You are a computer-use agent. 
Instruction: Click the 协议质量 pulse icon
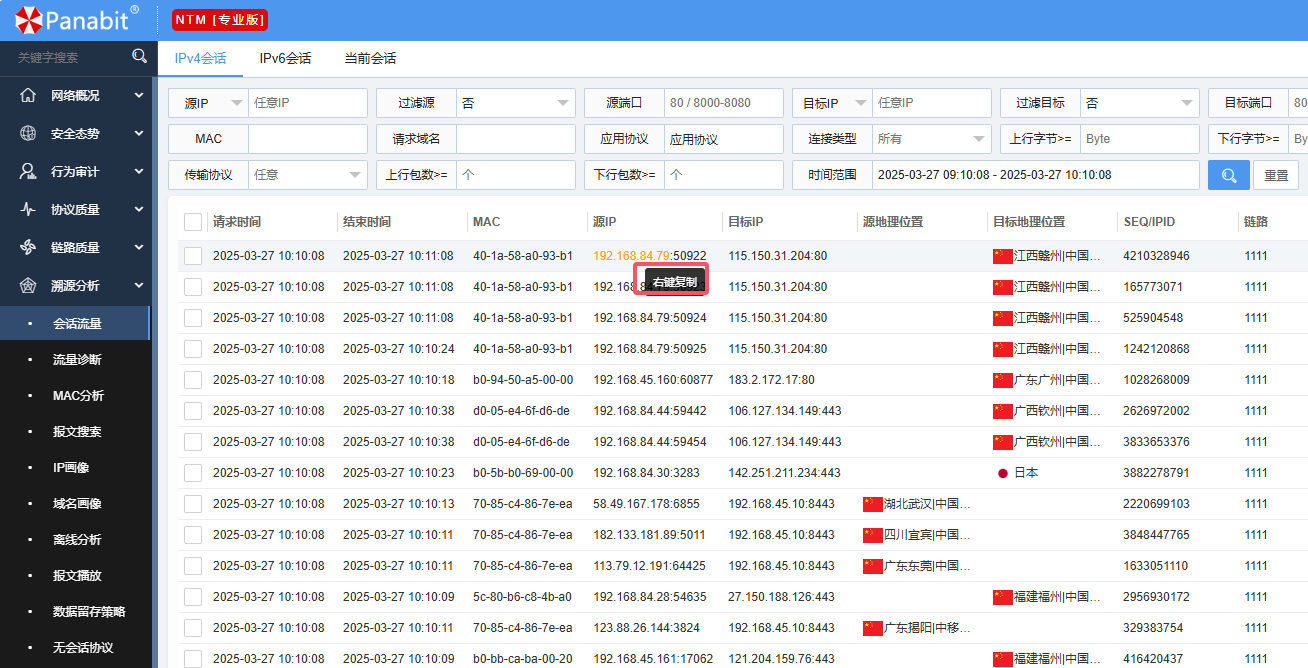click(x=28, y=209)
